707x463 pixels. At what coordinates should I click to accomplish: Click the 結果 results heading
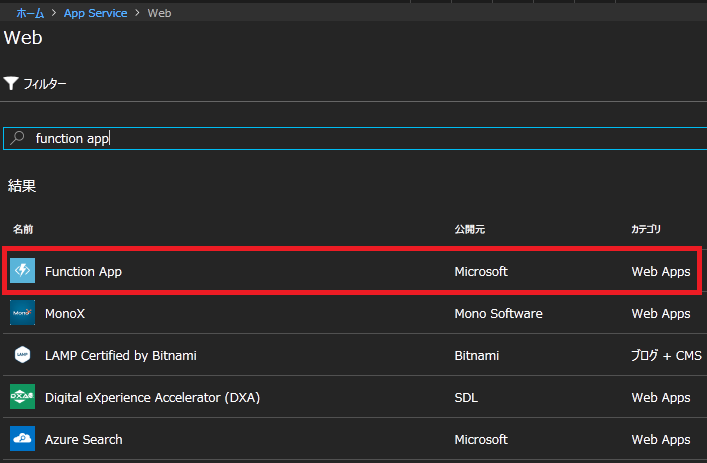tap(22, 186)
